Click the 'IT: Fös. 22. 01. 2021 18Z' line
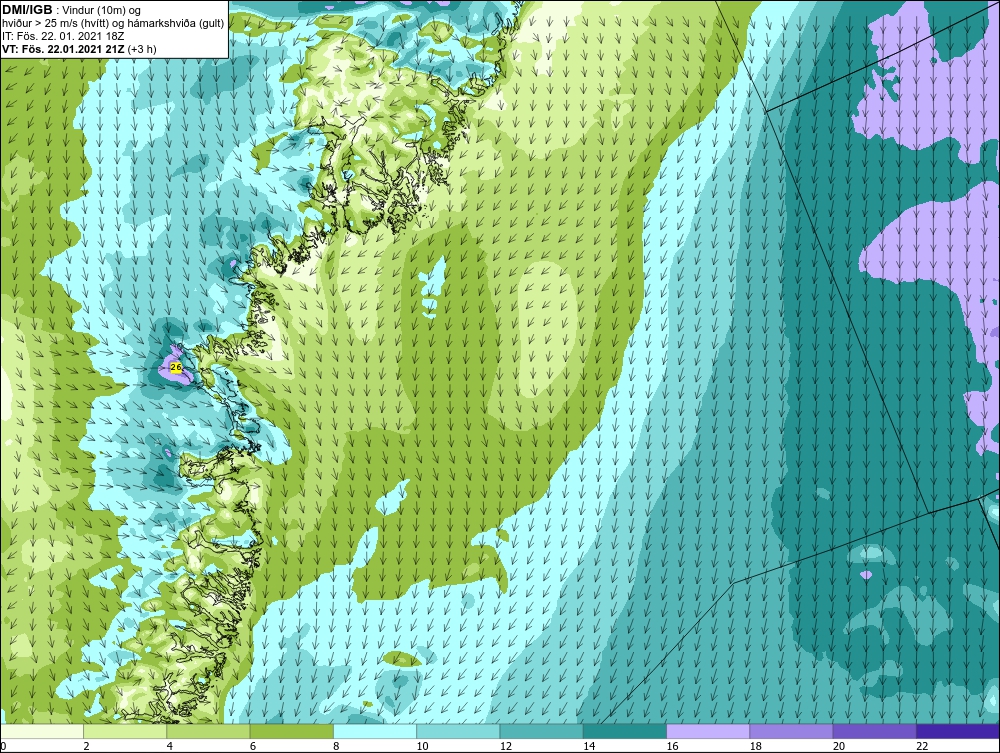1000x753 pixels. coord(63,36)
